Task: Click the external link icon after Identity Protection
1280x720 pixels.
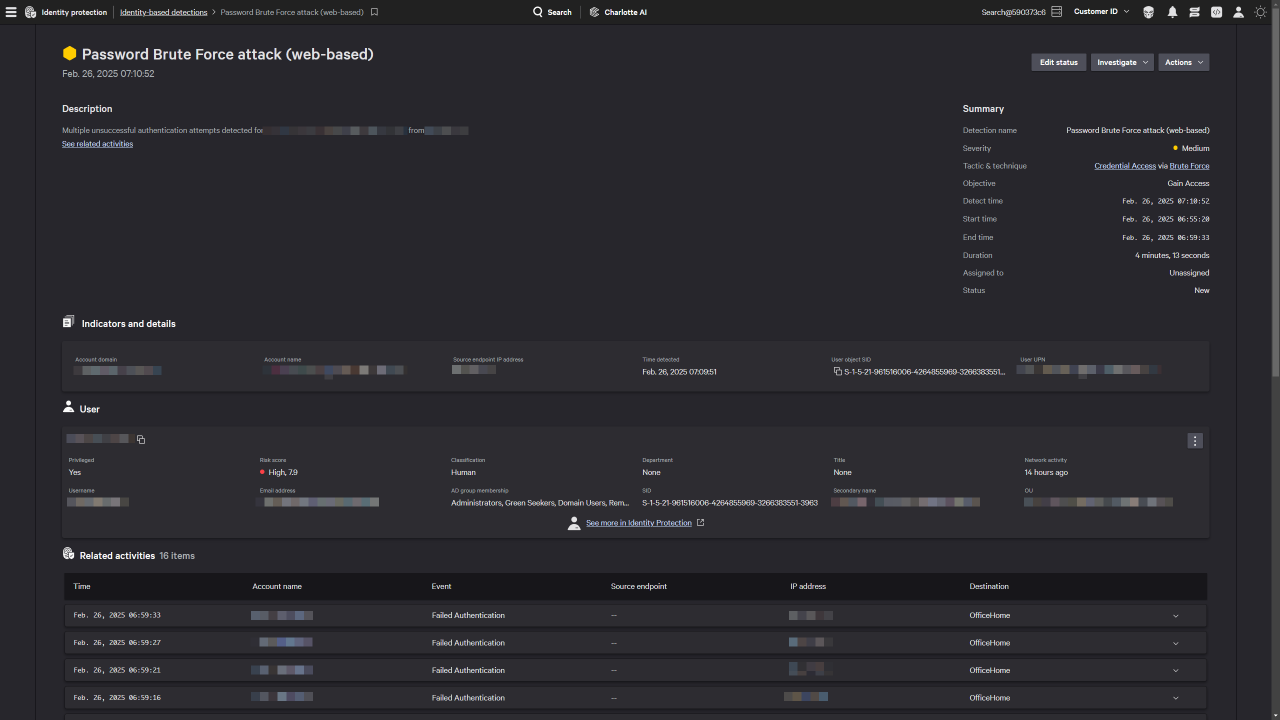Action: pos(700,522)
